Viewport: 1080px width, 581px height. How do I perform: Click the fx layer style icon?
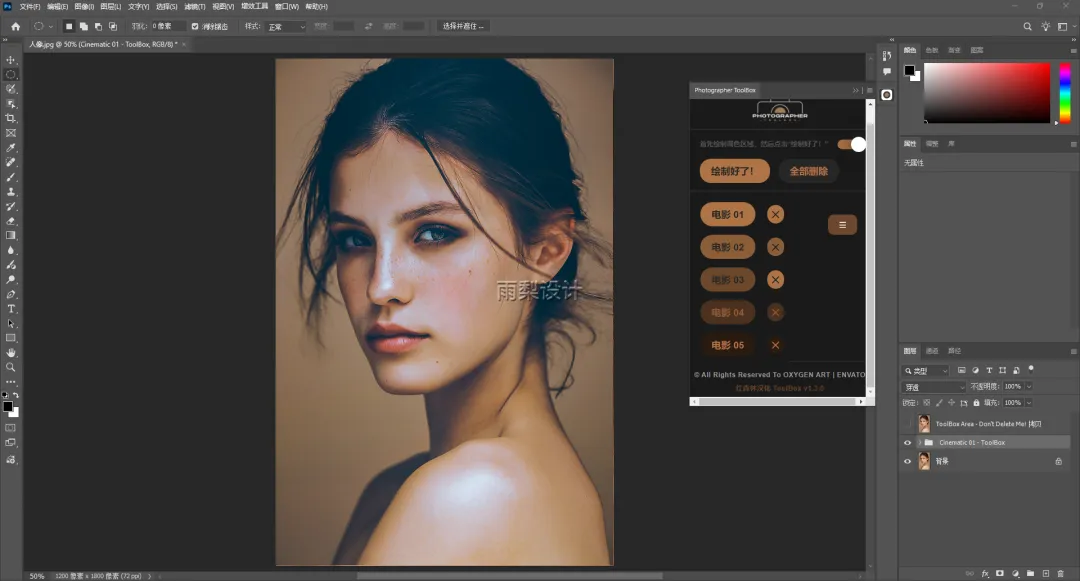click(x=985, y=574)
